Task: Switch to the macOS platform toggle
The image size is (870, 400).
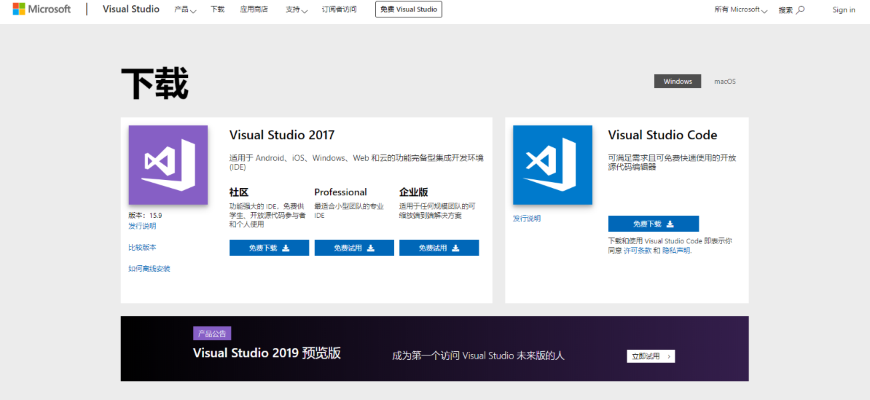Action: click(x=725, y=81)
